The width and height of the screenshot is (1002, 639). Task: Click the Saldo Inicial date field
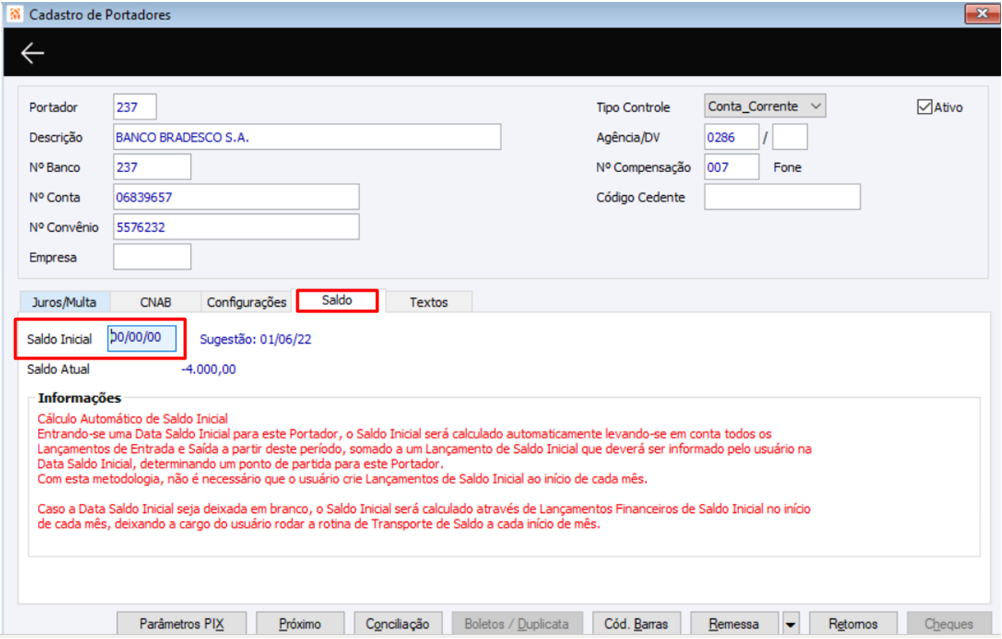click(x=142, y=338)
